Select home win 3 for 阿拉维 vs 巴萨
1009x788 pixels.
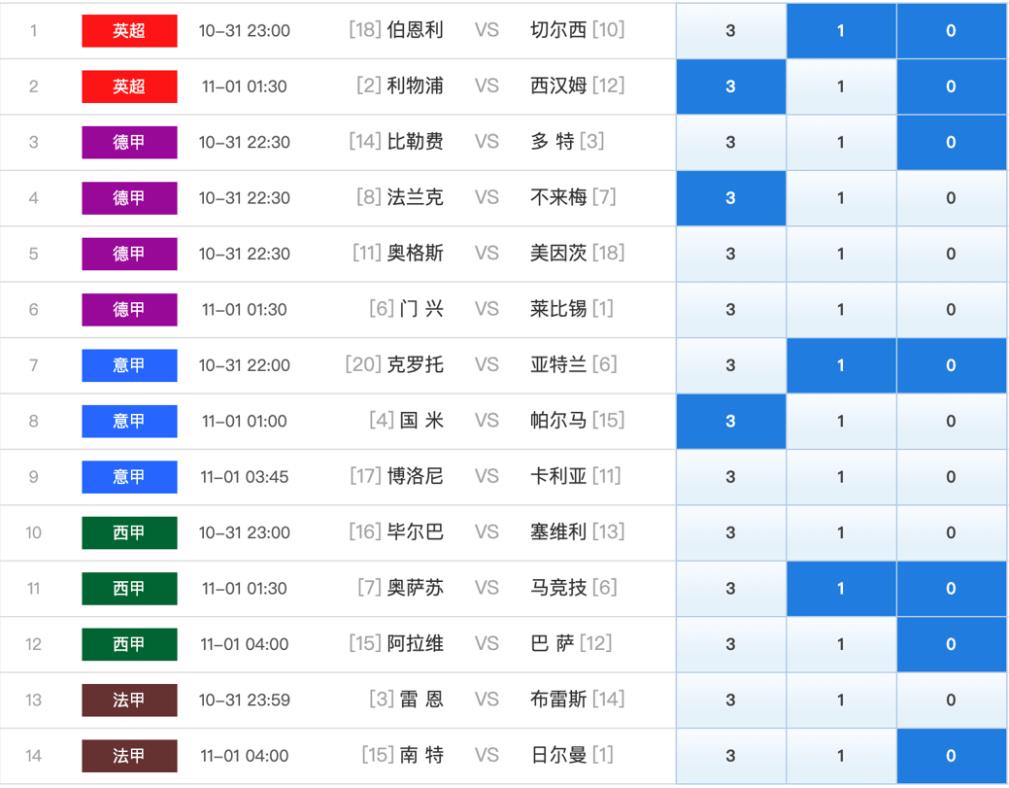tap(731, 645)
